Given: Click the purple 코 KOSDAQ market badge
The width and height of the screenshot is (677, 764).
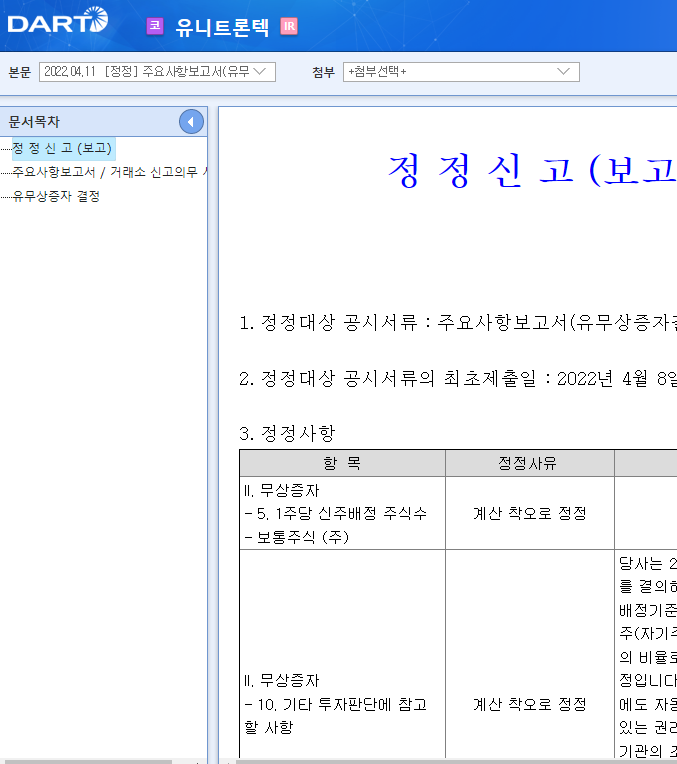Looking at the screenshot, I should pos(155,26).
